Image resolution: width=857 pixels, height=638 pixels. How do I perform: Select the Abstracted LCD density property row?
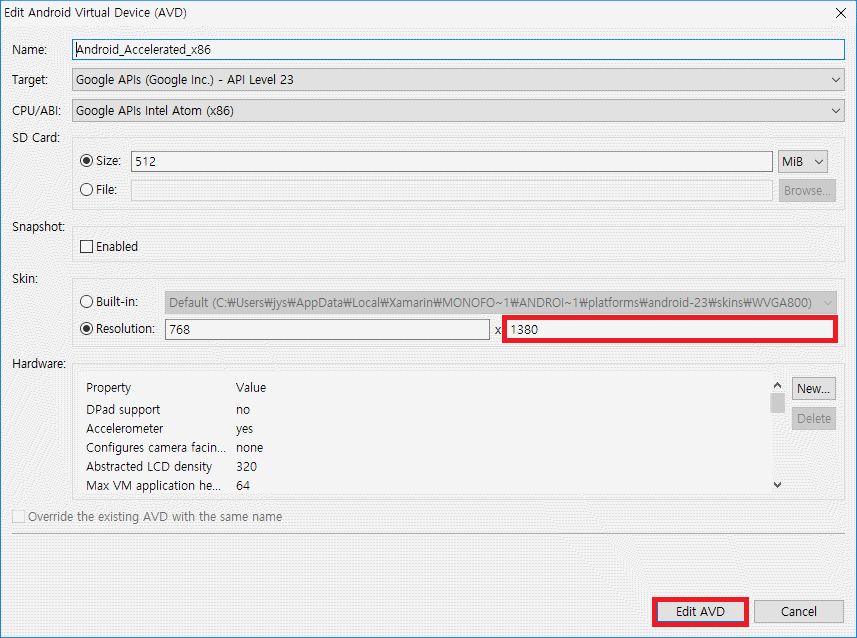point(426,466)
